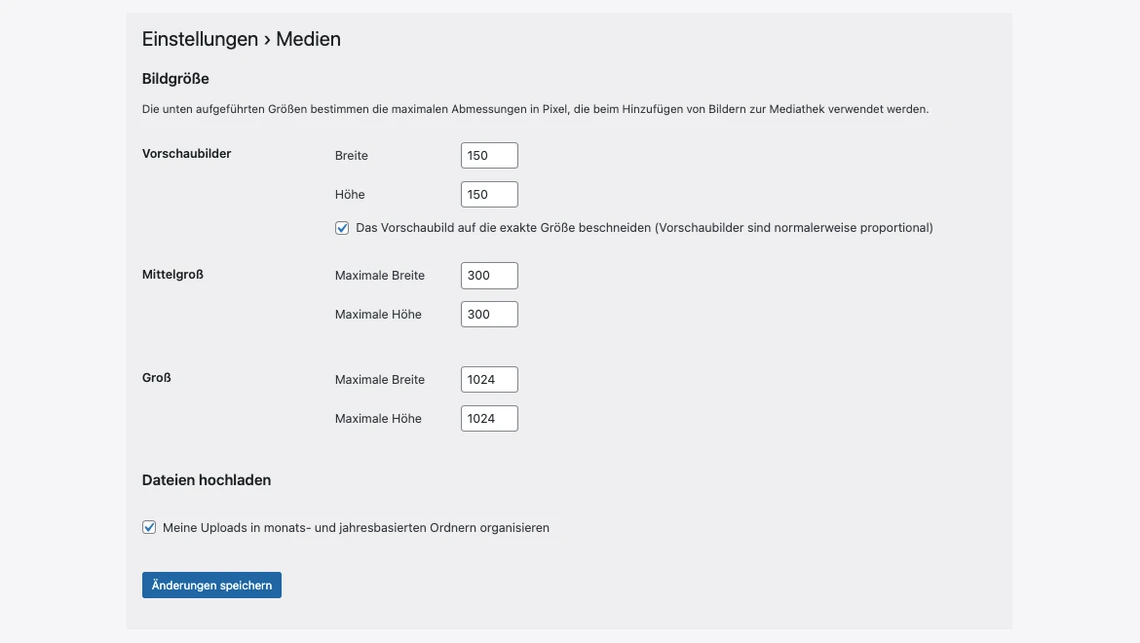Click the 'Meine Uploads in monats-' label text
This screenshot has height=643, width=1140.
pyautogui.click(x=356, y=528)
